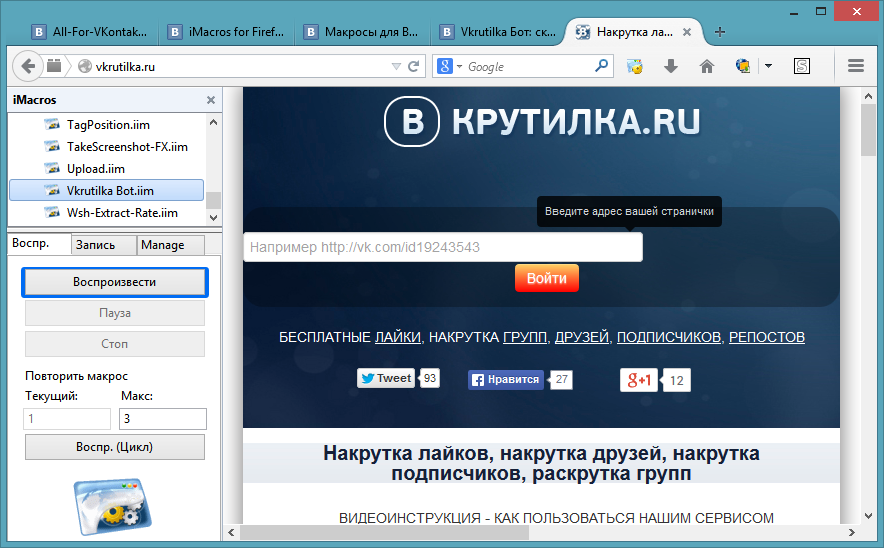The width and height of the screenshot is (884, 548).
Task: Click the TagPosition.iim file icon
Action: 52,125
